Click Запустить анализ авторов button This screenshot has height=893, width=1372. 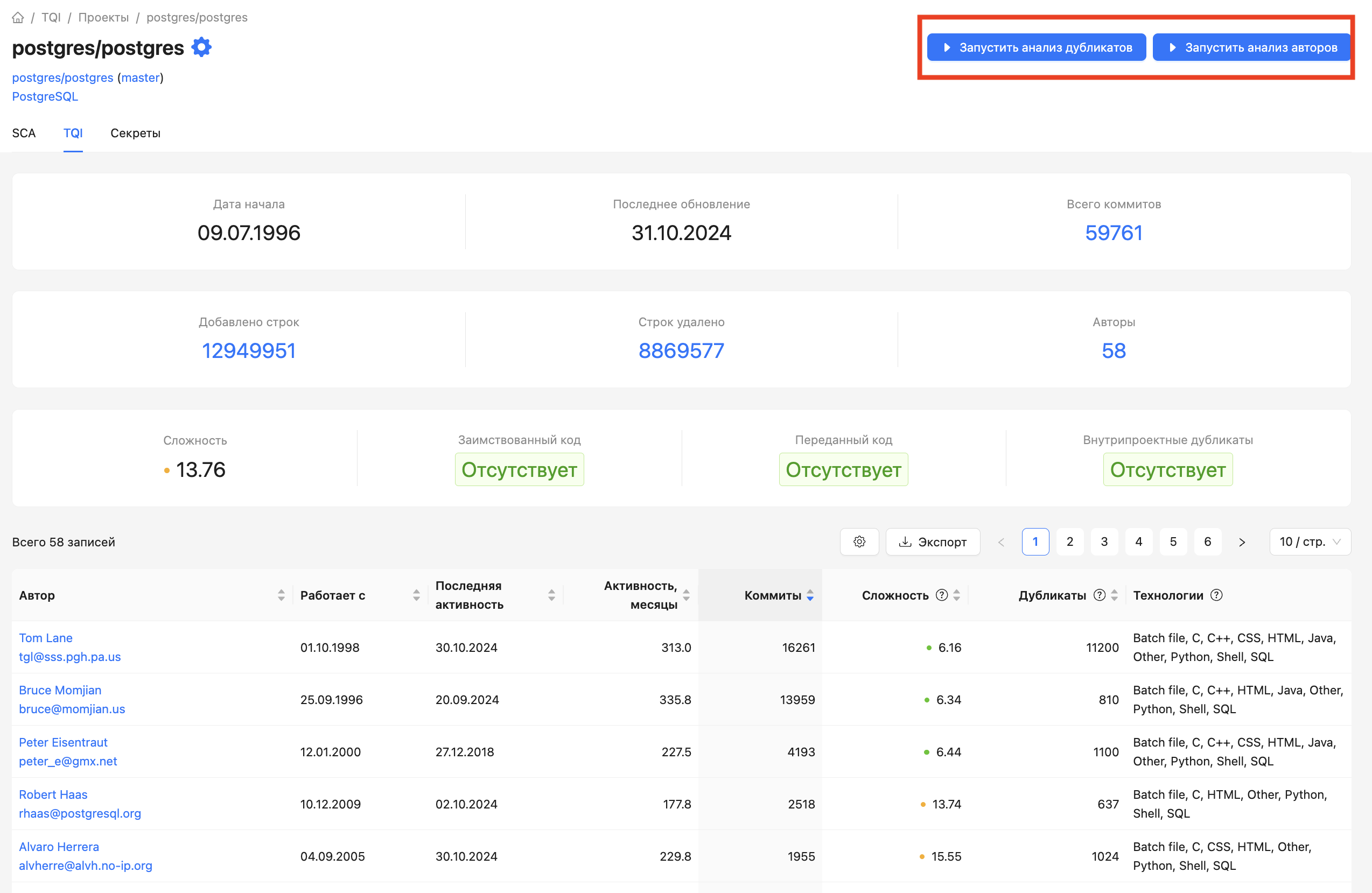tap(1251, 47)
